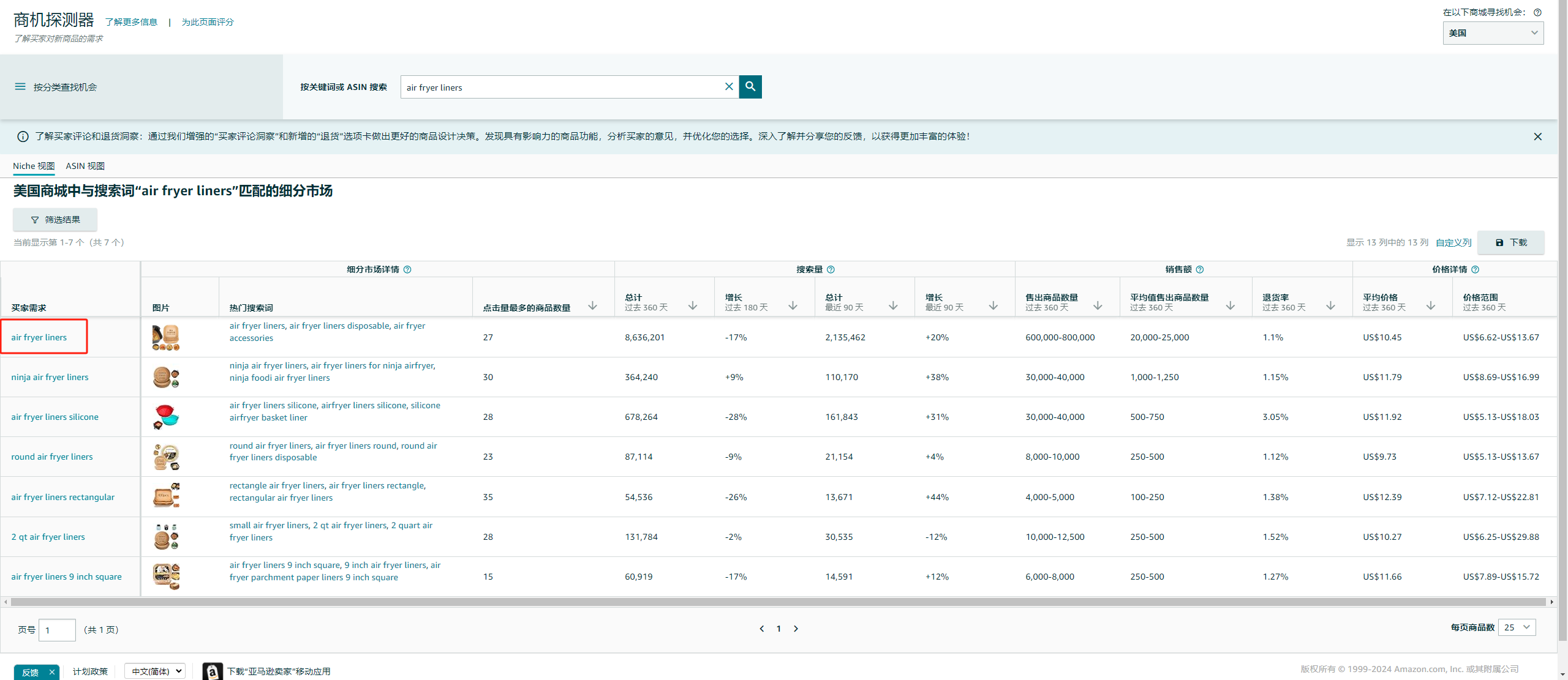Screen dimensions: 1568x680
Task: Switch to the ASIN 视图 tab
Action: click(x=85, y=166)
